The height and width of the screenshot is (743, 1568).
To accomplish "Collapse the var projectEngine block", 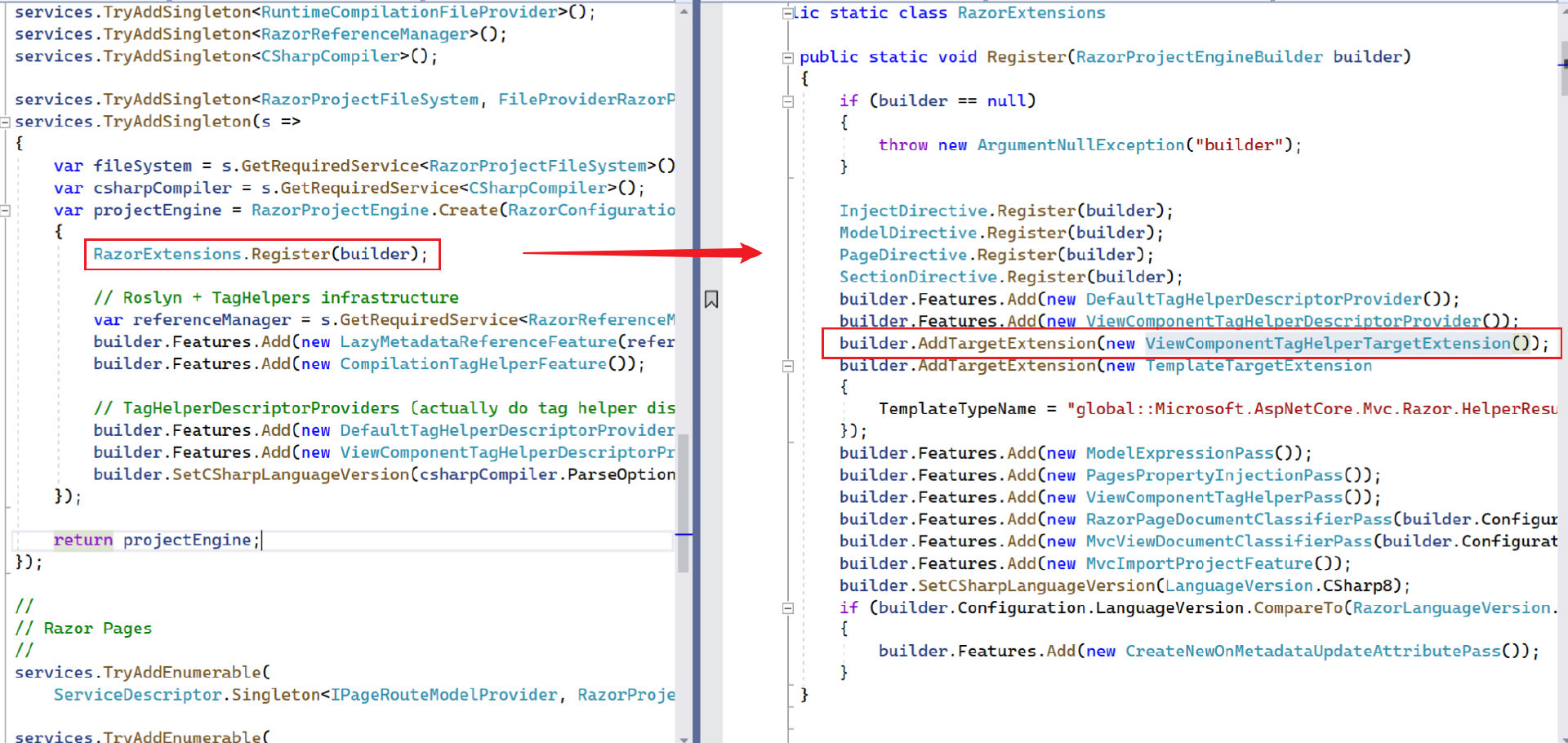I will click(5, 211).
